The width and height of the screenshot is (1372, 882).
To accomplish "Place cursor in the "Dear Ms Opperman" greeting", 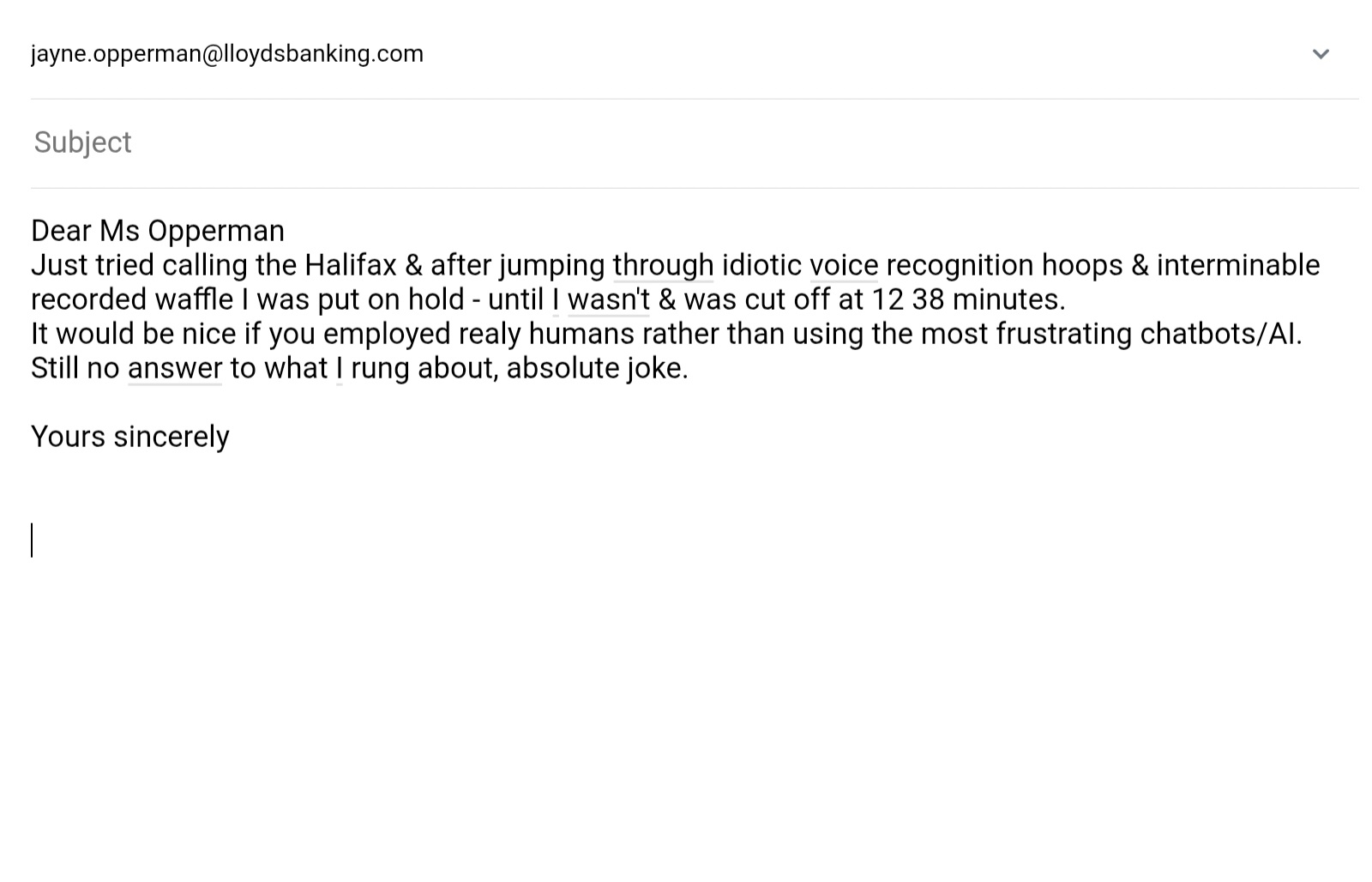I will [158, 231].
